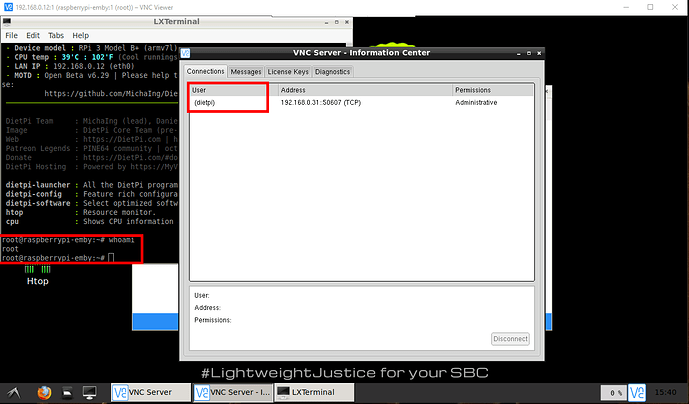Click the dietpi-config command text

point(34,194)
